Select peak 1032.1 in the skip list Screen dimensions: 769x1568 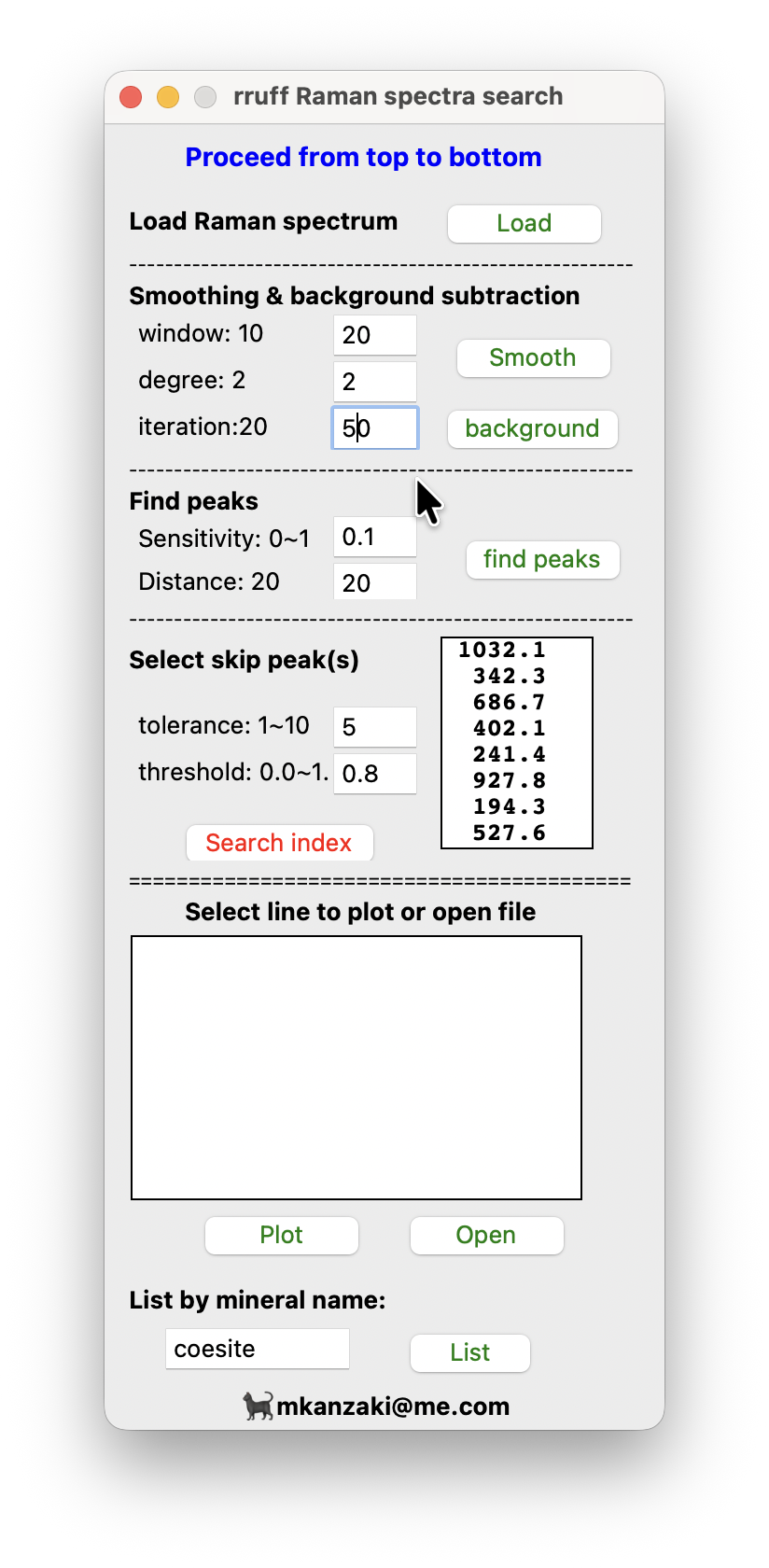coord(502,651)
